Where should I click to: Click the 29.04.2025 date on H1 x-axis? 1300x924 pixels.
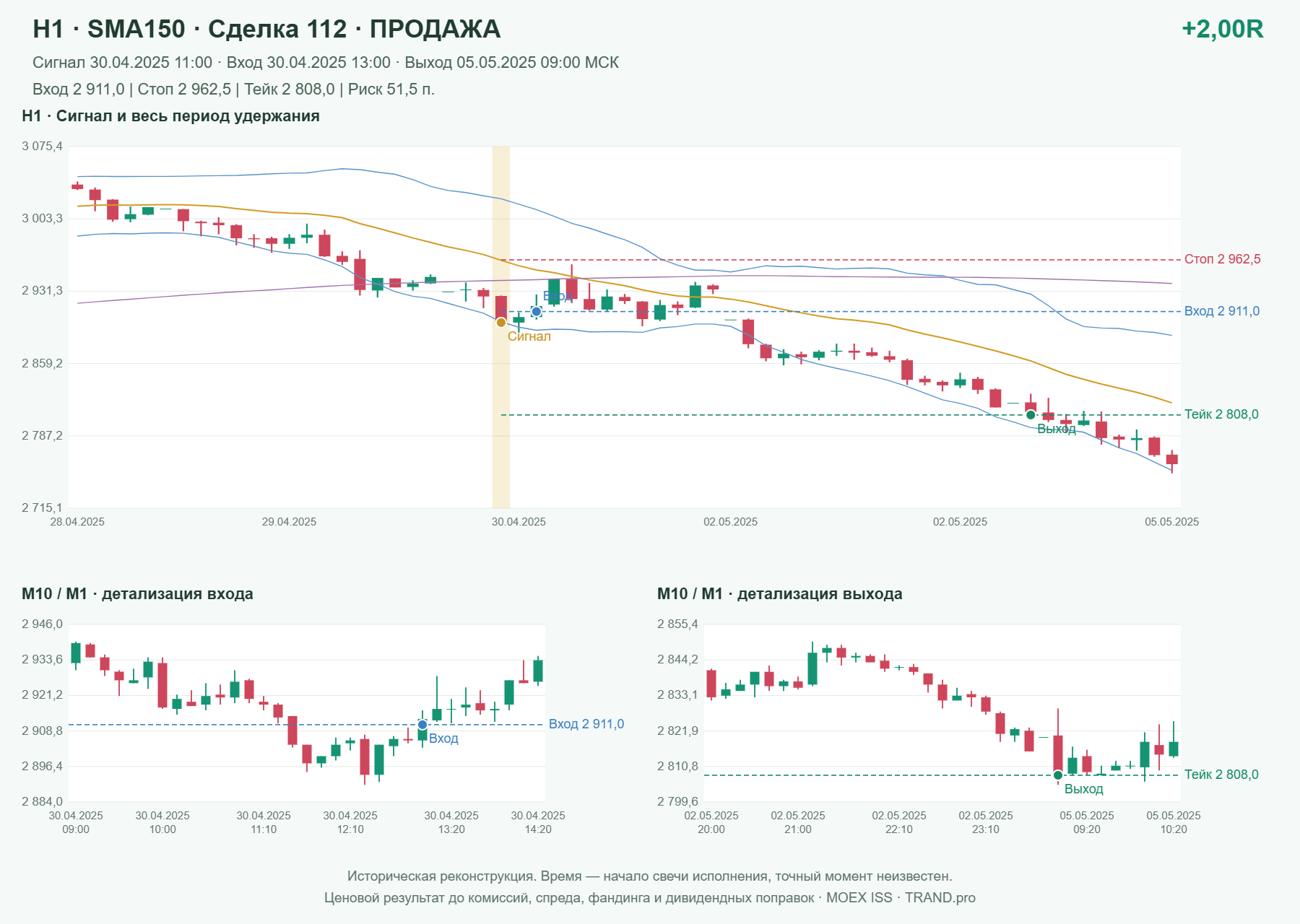click(289, 522)
